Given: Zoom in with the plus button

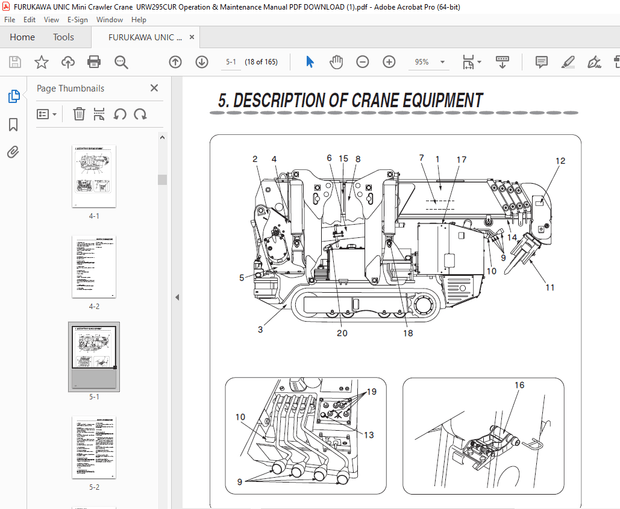Looking at the screenshot, I should coord(389,62).
